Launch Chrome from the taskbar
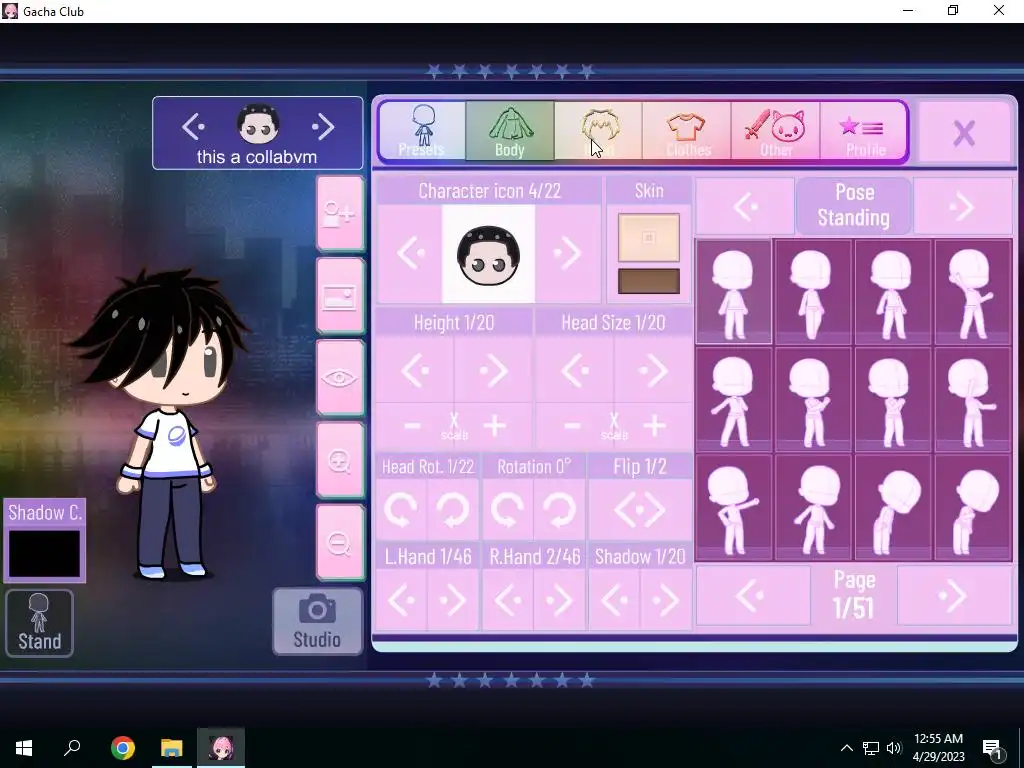Viewport: 1024px width, 768px height. coord(123,748)
